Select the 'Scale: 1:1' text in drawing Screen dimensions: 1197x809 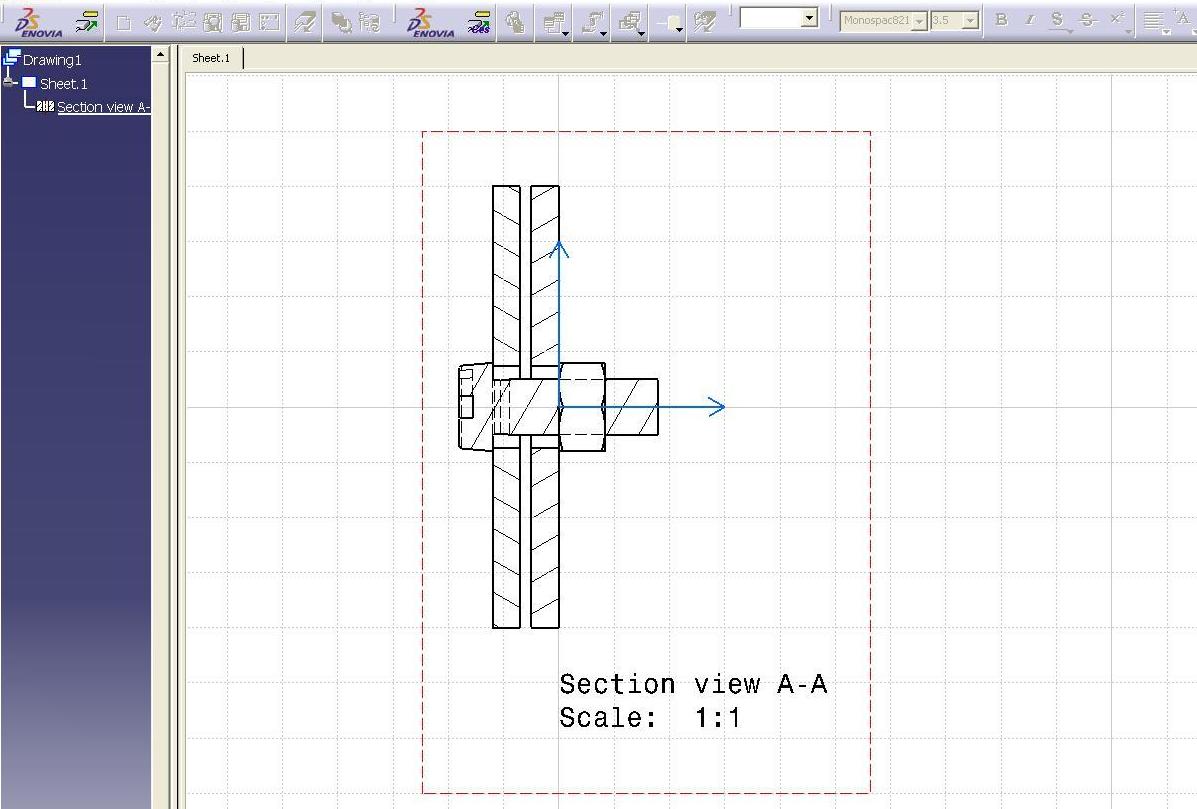tap(650, 717)
